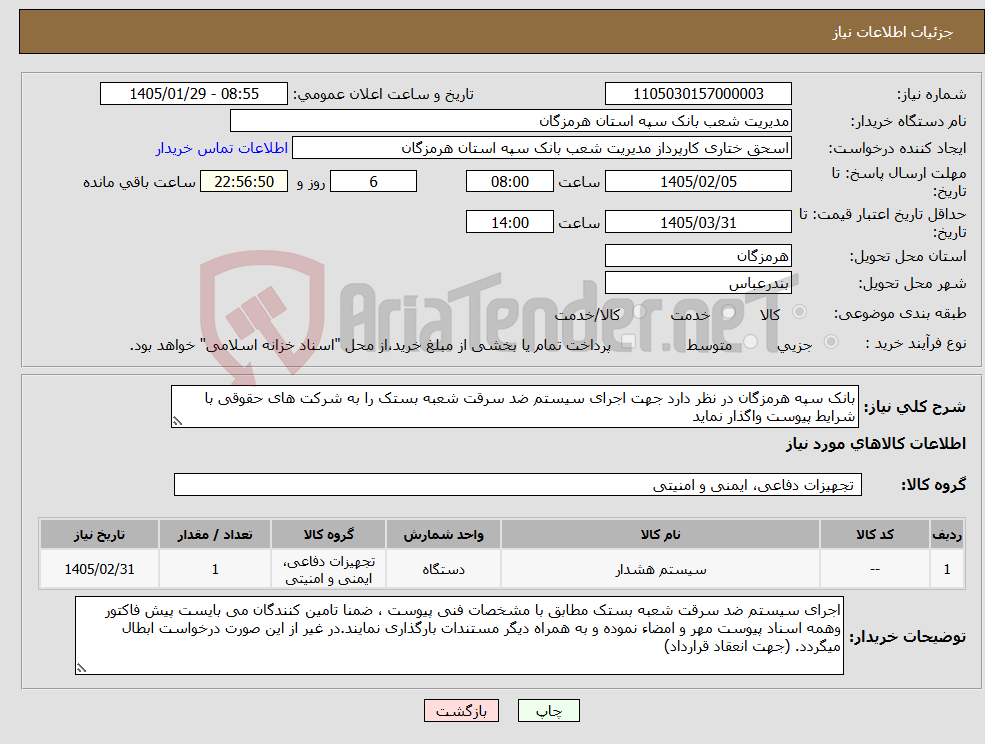This screenshot has width=985, height=744.
Task: Click the طبقه بندی موضوعی label
Action: [x=900, y=313]
